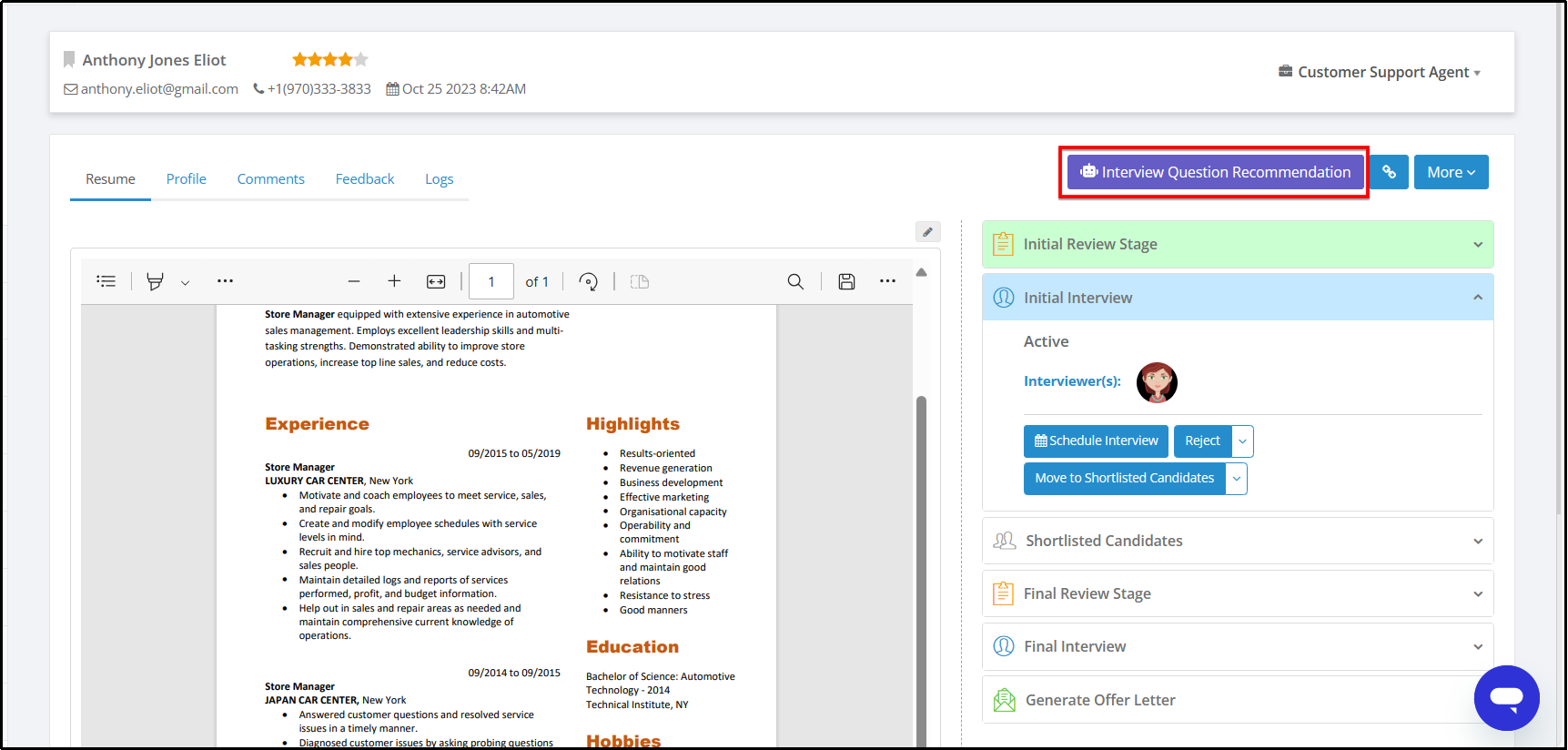This screenshot has width=1568, height=750.
Task: Click the Final Interview person icon
Action: click(1004, 646)
